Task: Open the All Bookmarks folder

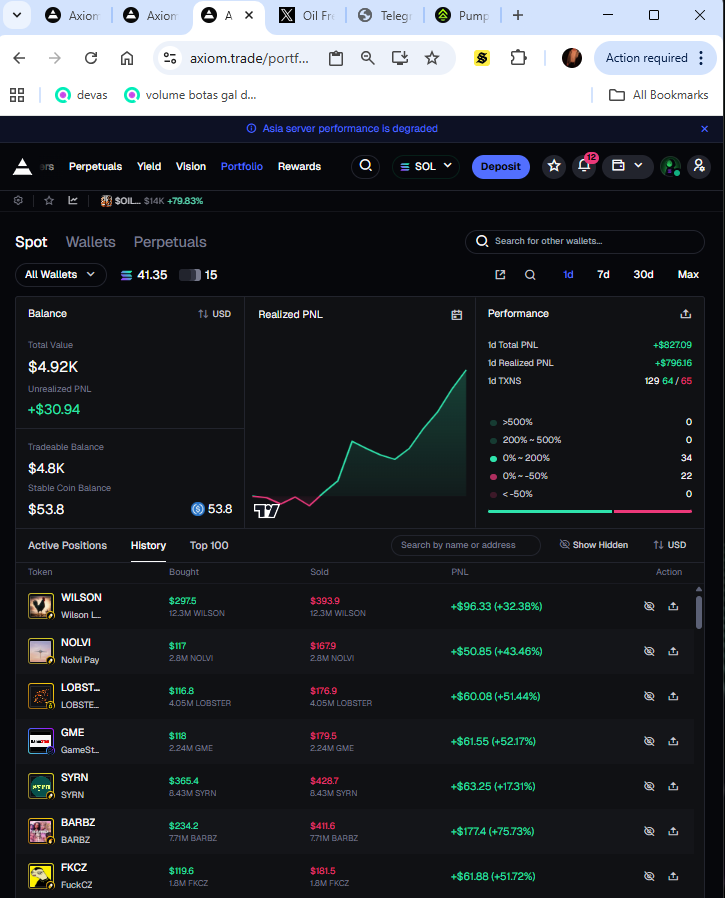Action: coord(659,95)
